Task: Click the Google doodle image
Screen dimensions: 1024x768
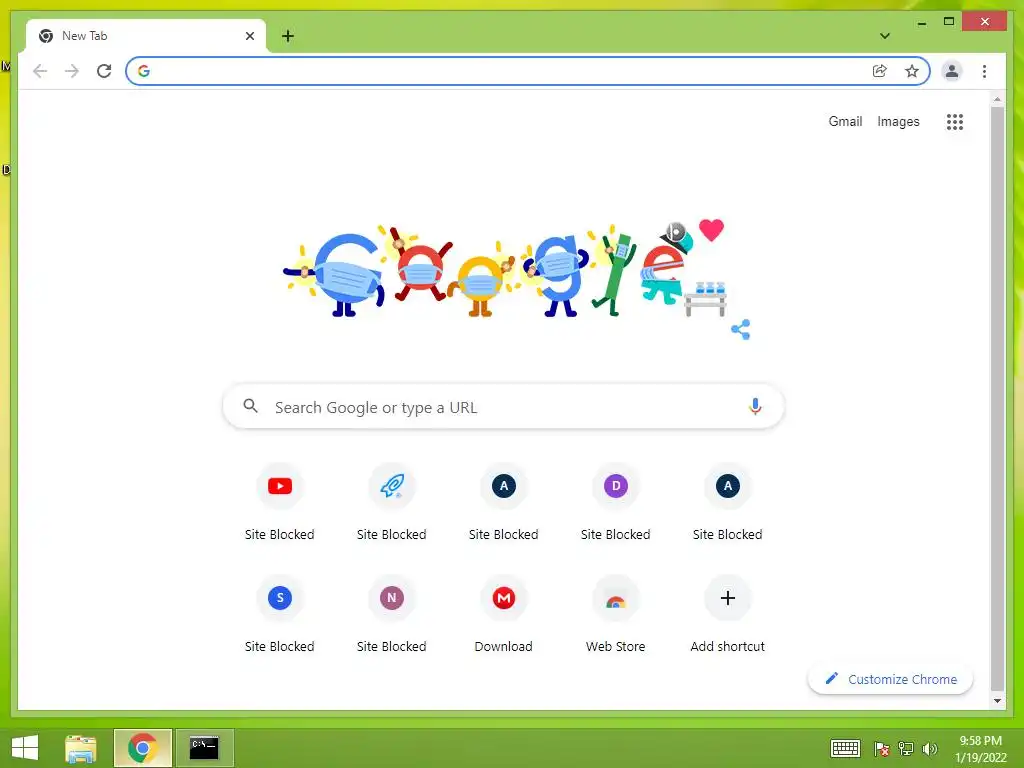Action: pos(504,270)
